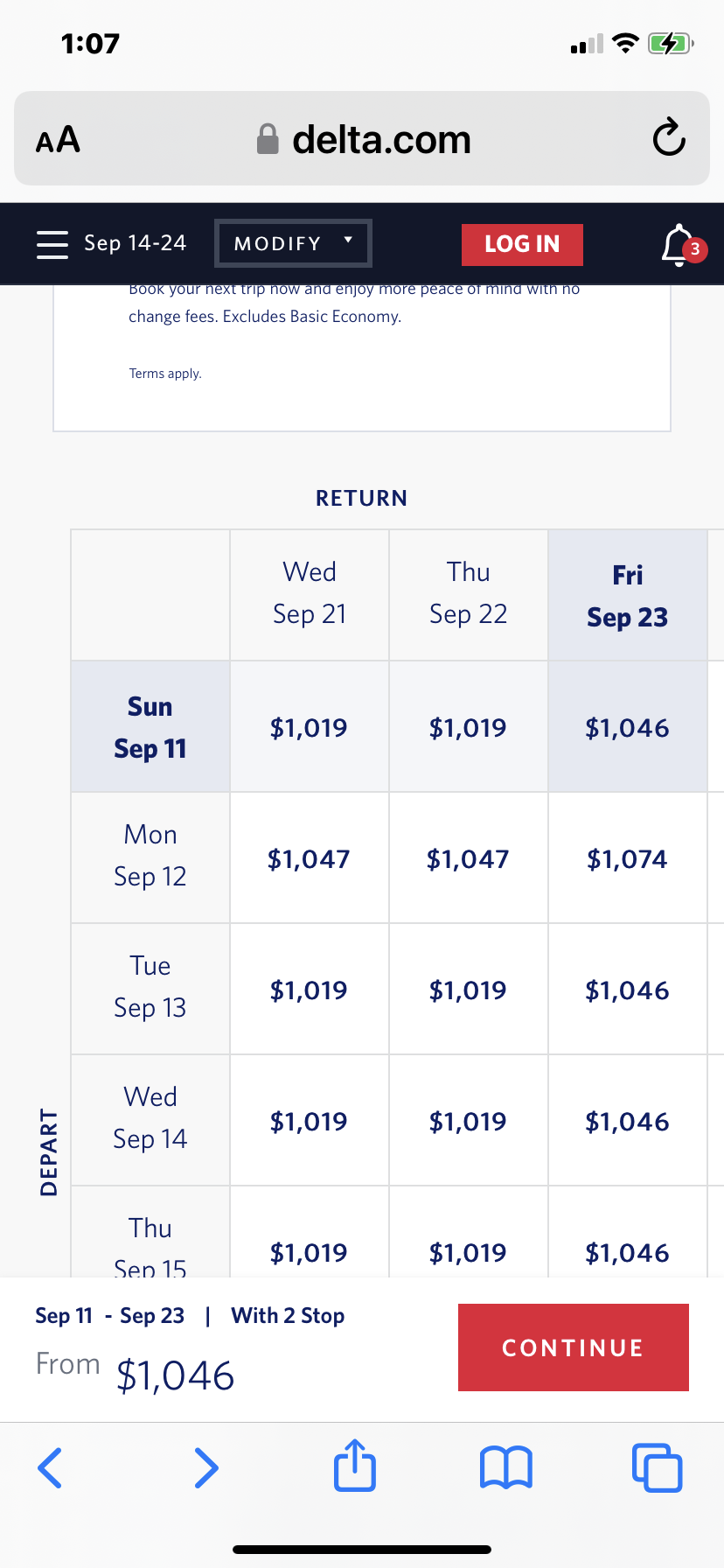Go forward using Safari forward arrow
724x1568 pixels.
(x=205, y=1467)
